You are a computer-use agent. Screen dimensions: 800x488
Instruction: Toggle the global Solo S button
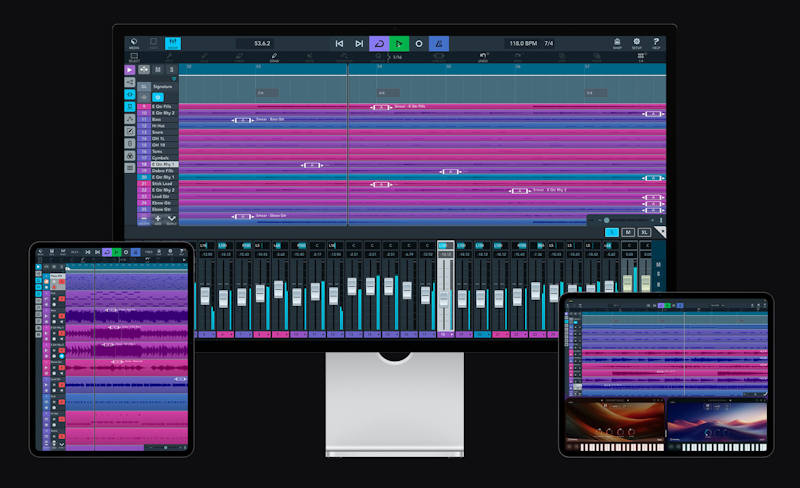tap(173, 70)
